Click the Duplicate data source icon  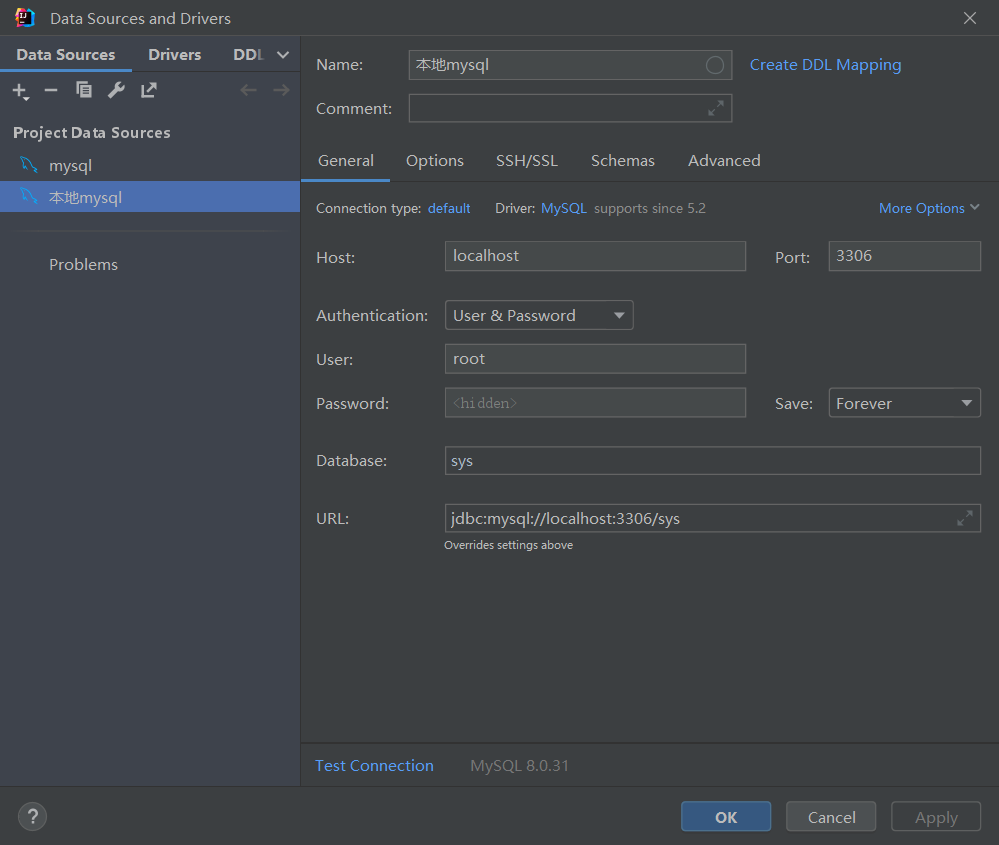click(84, 91)
